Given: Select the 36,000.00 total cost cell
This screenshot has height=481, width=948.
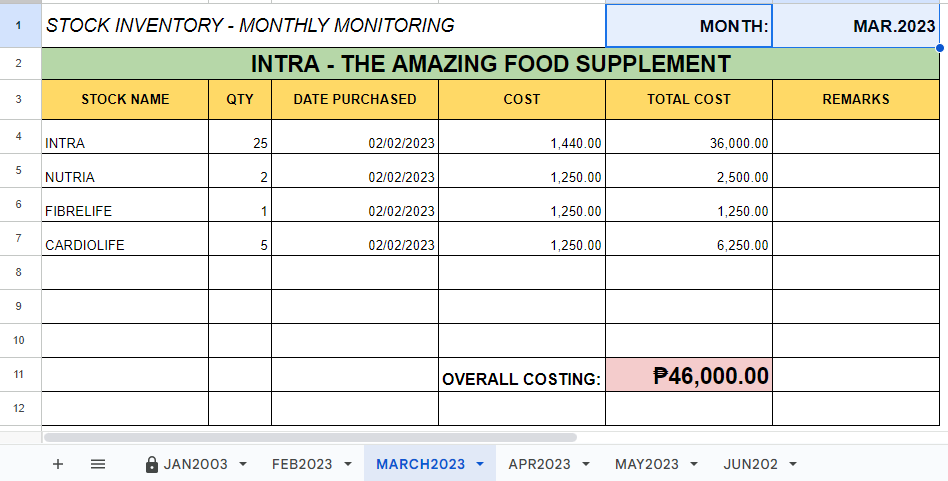Looking at the screenshot, I should pos(689,137).
